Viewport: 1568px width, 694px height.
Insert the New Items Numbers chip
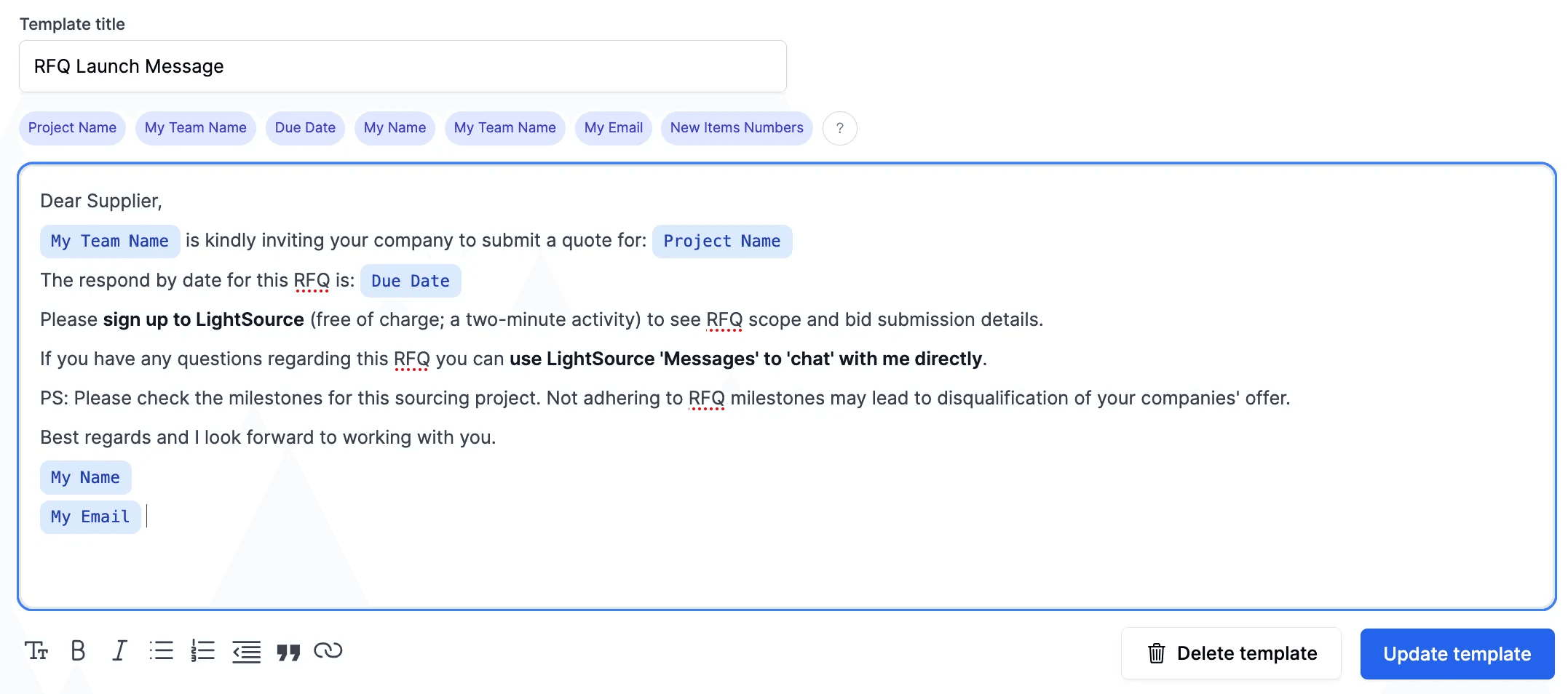pyautogui.click(x=737, y=128)
